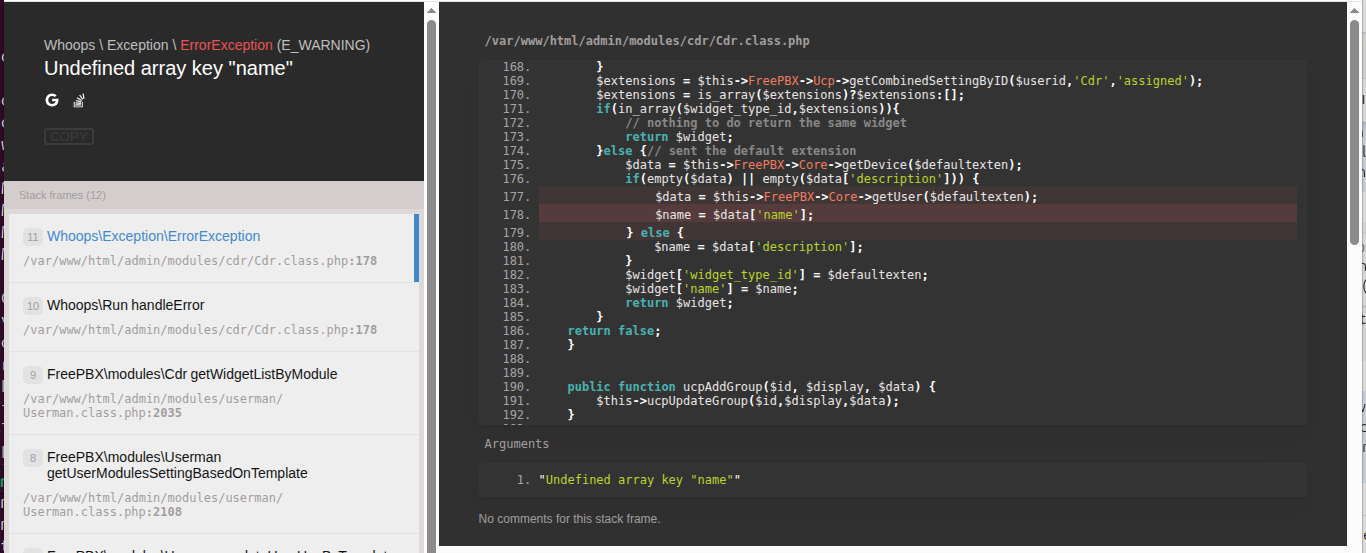Click the frame number 11 badge
Viewport: 1366px width, 553px height.
(33, 237)
